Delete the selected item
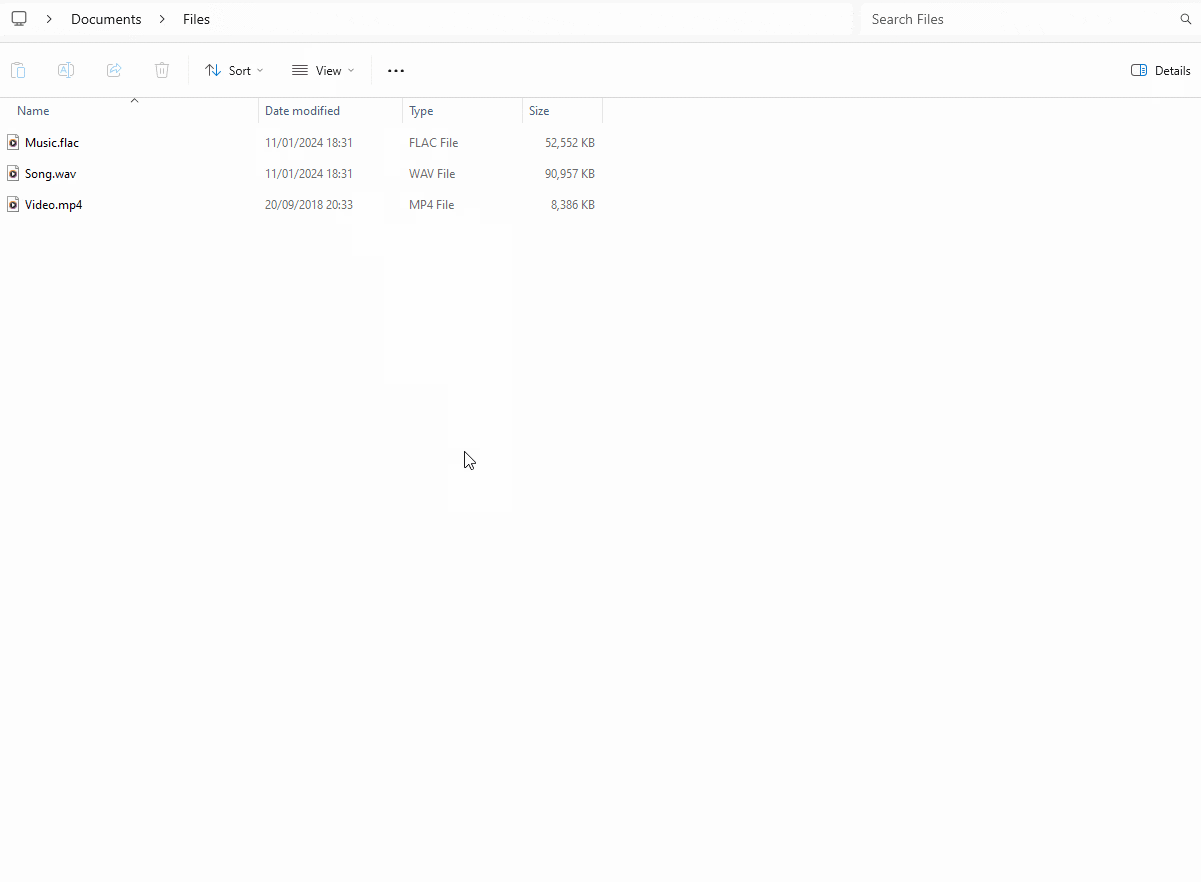 pyautogui.click(x=162, y=70)
